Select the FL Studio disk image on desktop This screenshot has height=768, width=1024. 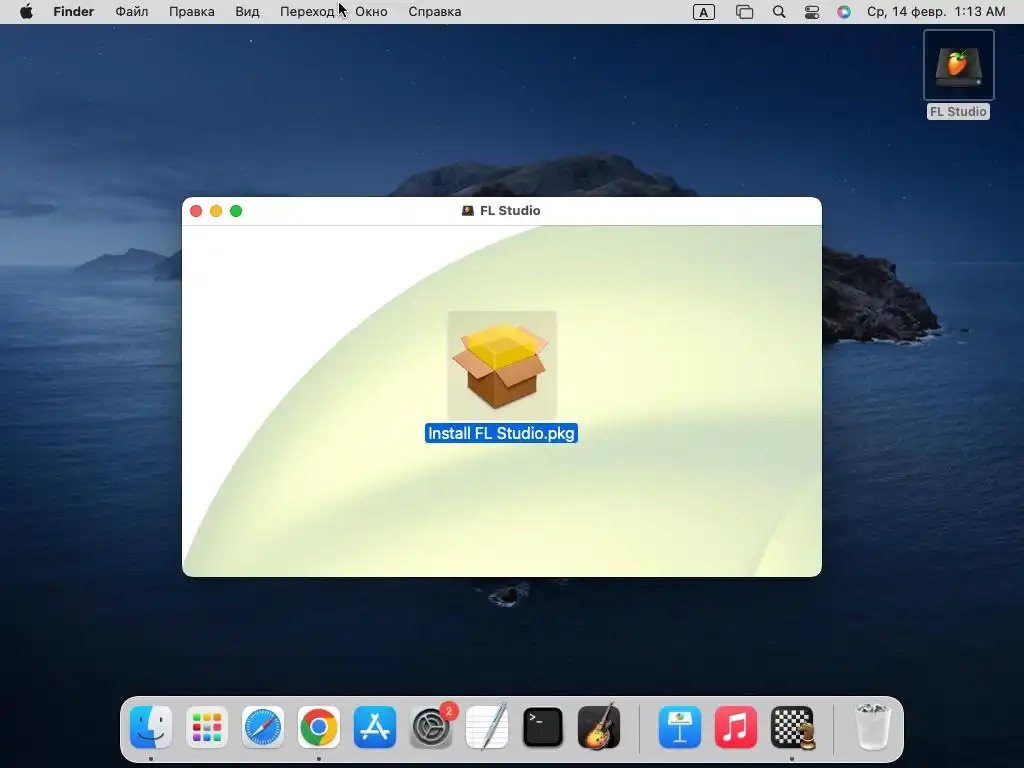(958, 65)
